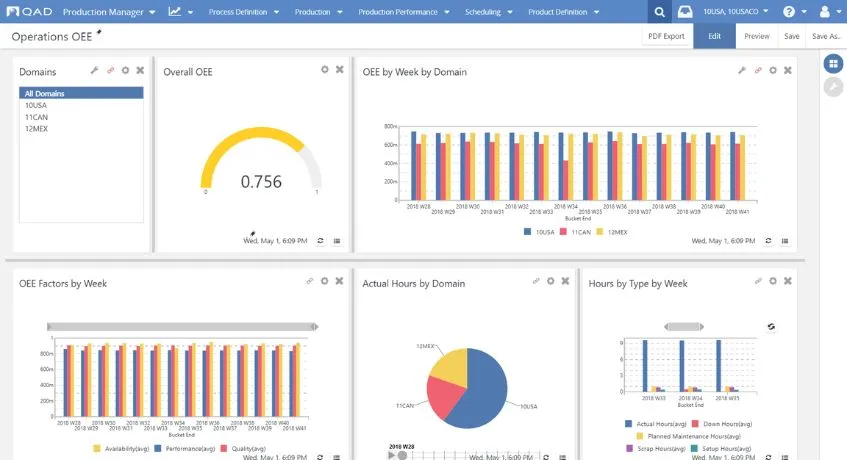847x460 pixels.
Task: Toggle Down Hours(avg) legend entry
Action: tap(722, 424)
